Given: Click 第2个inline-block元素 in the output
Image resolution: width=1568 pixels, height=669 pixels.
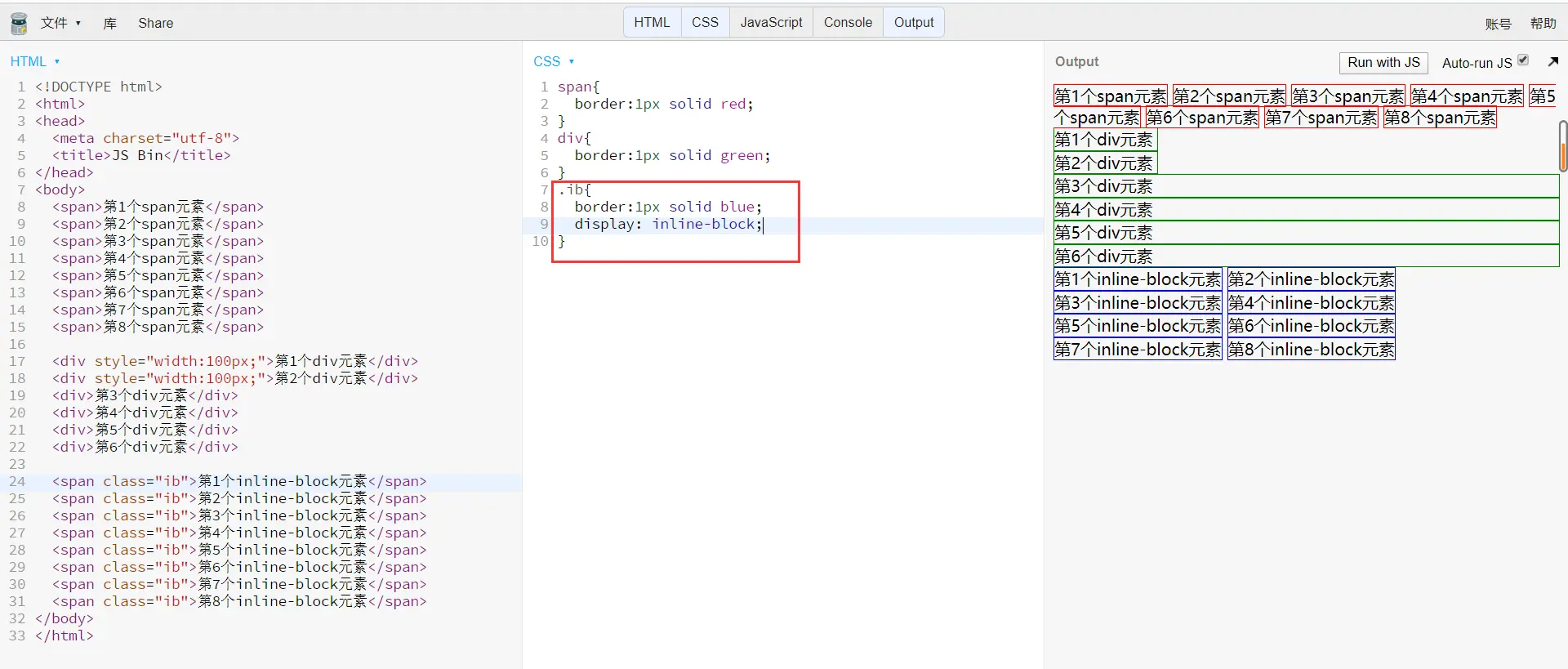Looking at the screenshot, I should (1312, 279).
